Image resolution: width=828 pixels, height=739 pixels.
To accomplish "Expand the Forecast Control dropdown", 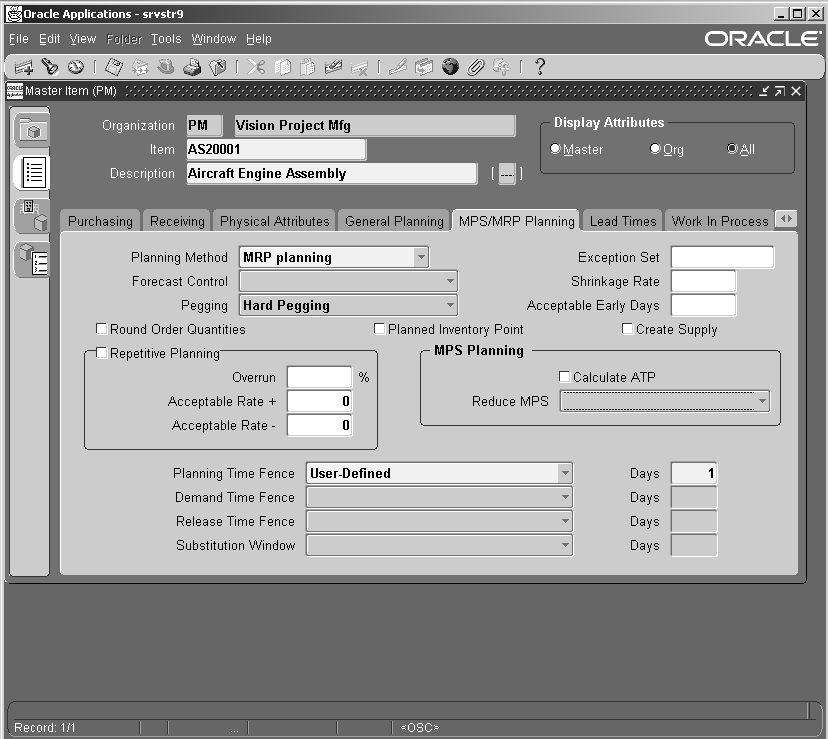I will (x=450, y=281).
